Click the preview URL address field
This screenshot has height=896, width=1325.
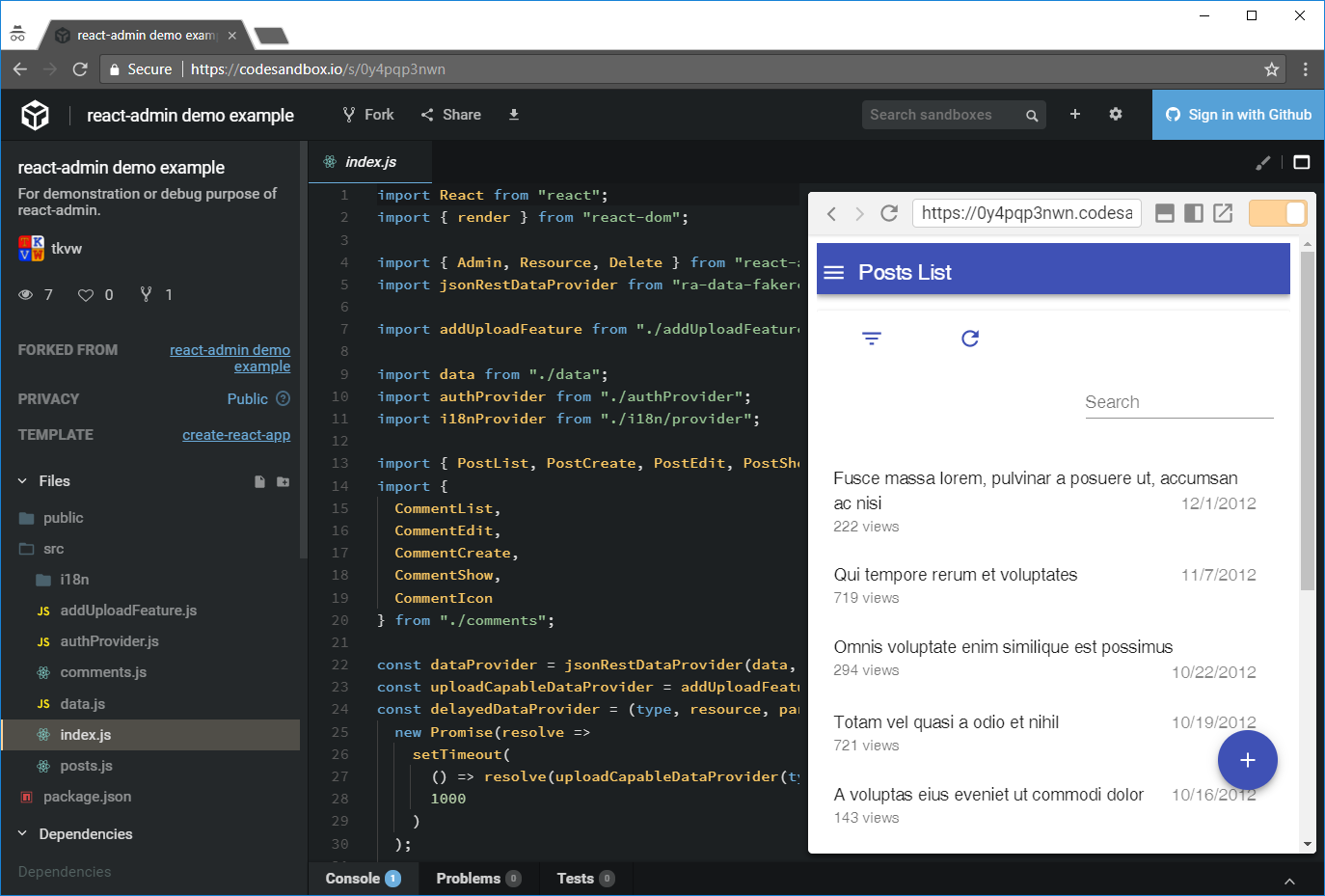1027,213
